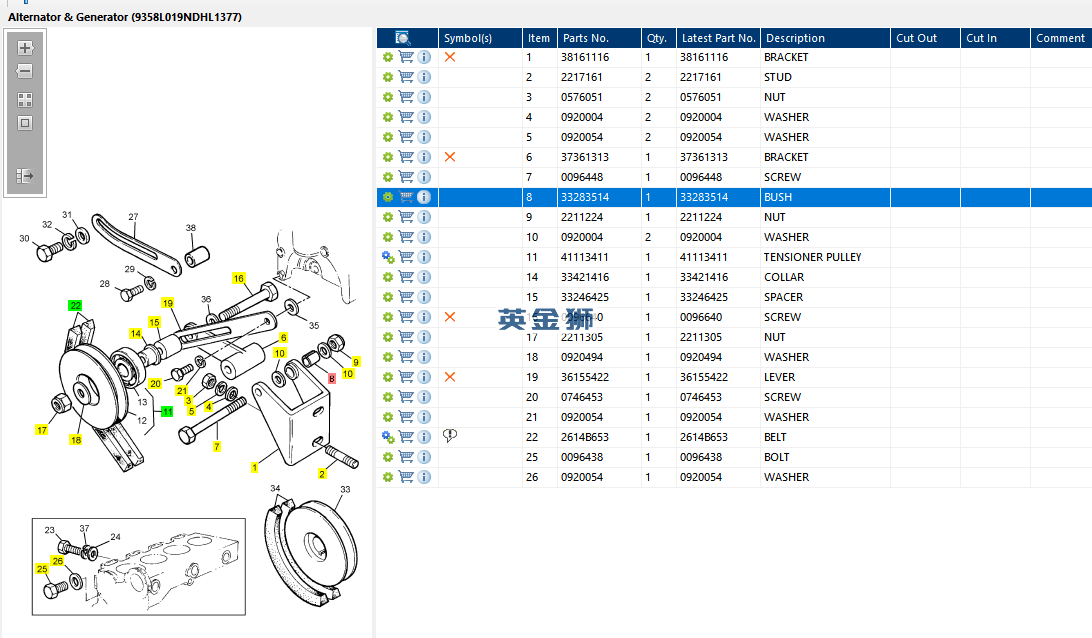This screenshot has height=638, width=1092.
Task: Sort by Description column header
Action: pos(825,38)
